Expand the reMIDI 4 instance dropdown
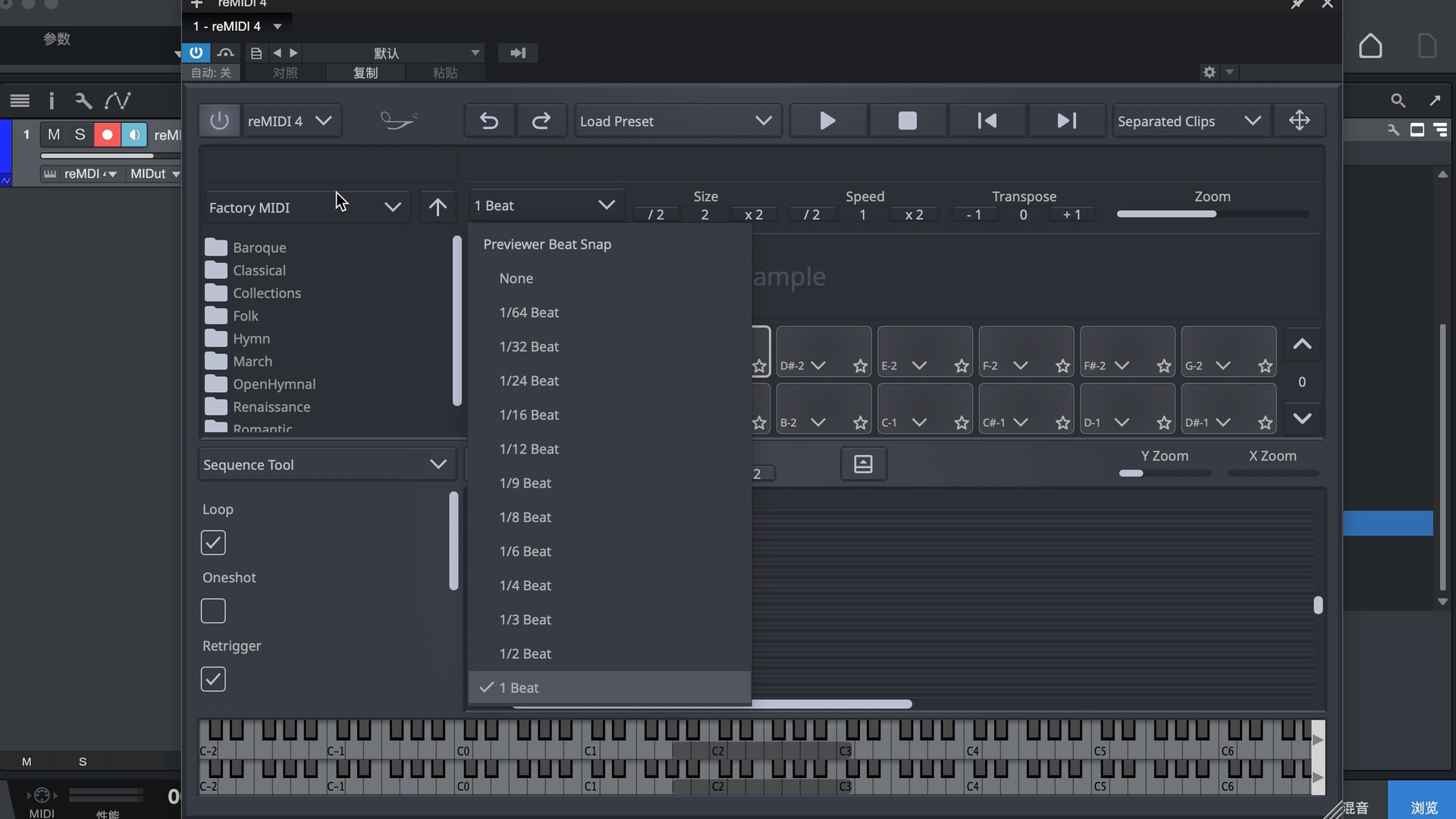This screenshot has height=819, width=1456. point(291,121)
